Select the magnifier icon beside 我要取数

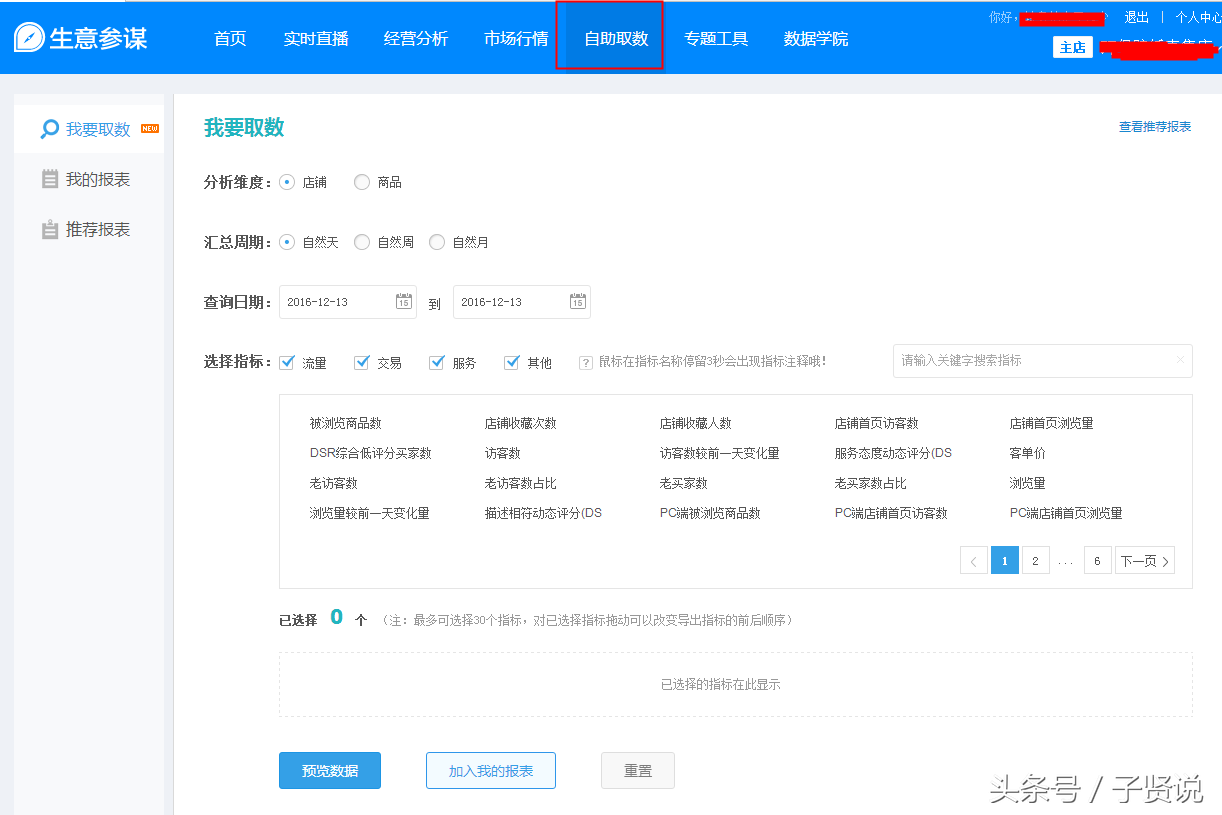pyautogui.click(x=48, y=128)
